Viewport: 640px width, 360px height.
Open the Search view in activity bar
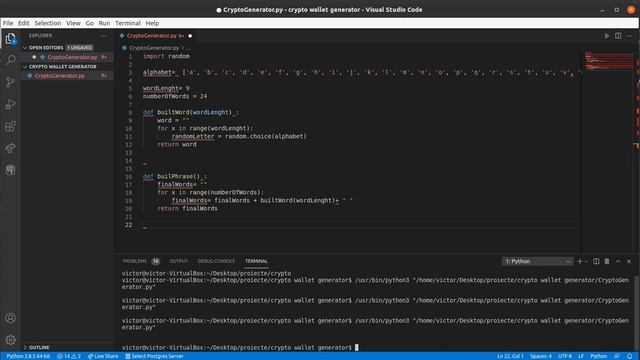click(11, 60)
